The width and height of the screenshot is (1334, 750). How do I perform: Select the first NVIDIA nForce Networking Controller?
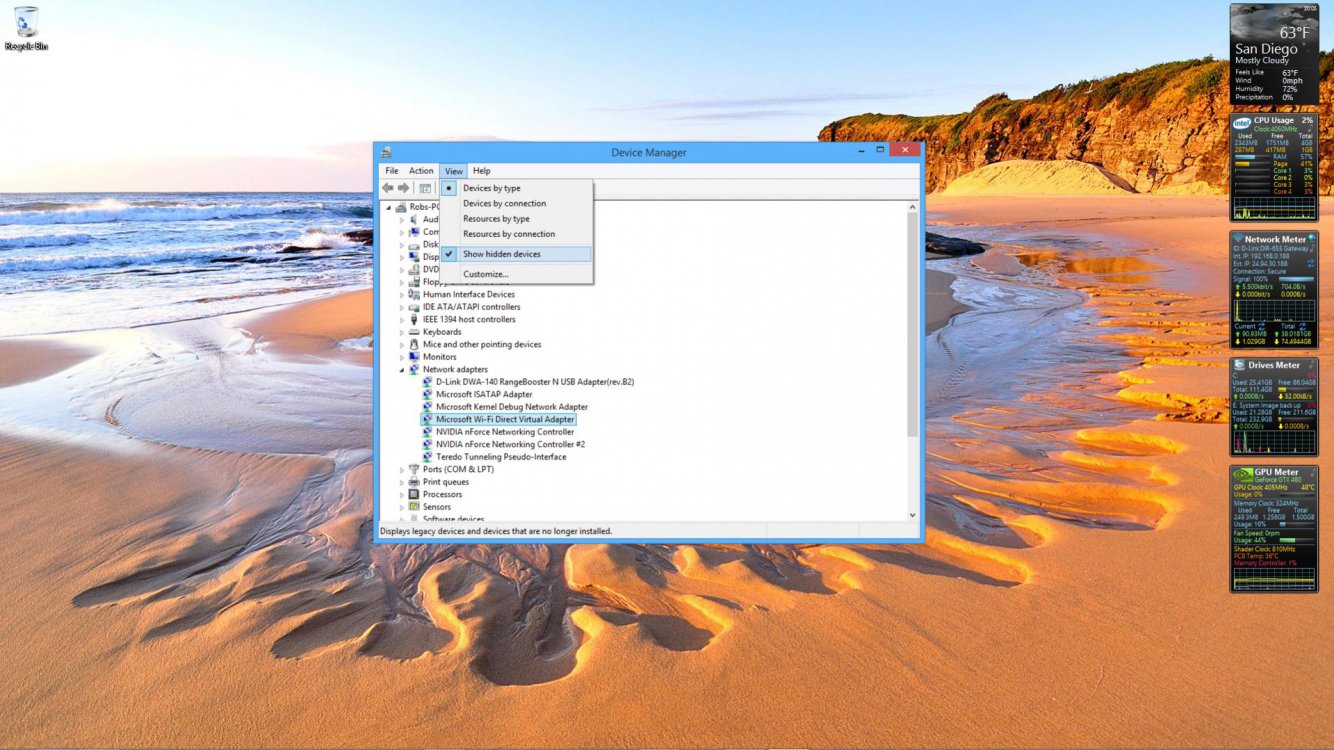pos(505,432)
